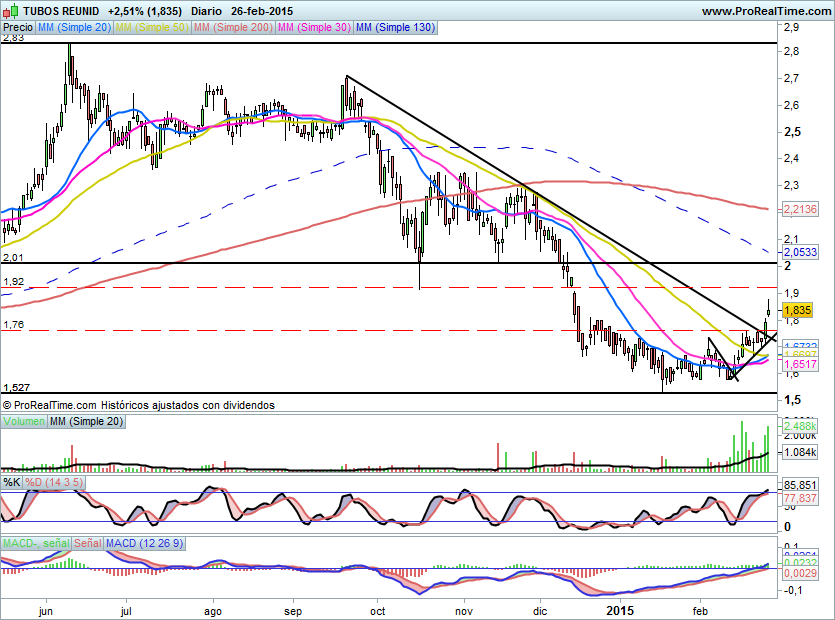Click the oct month marker on time axis
The image size is (835, 620).
click(x=379, y=608)
